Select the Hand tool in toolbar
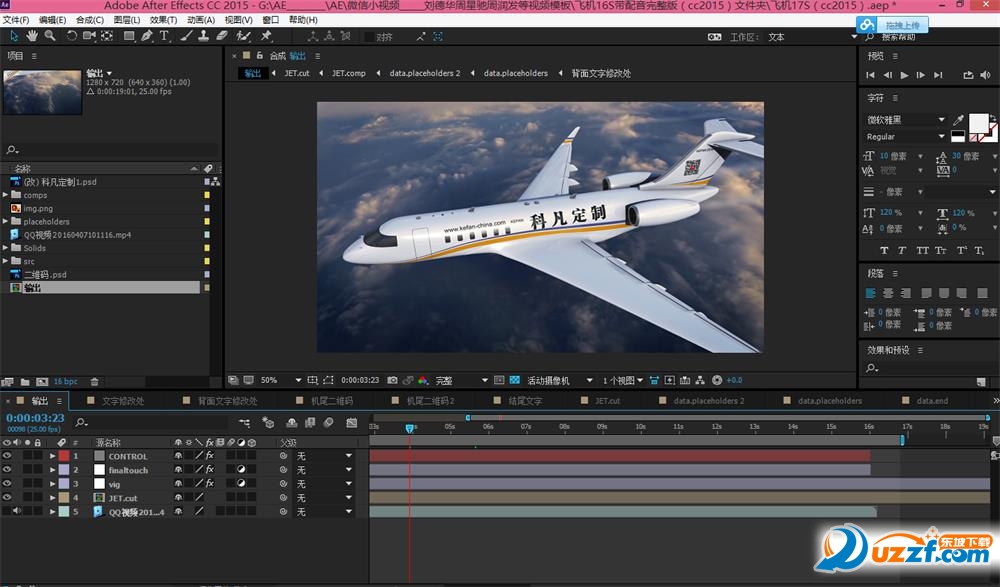Viewport: 1000px width, 587px height. pos(33,36)
